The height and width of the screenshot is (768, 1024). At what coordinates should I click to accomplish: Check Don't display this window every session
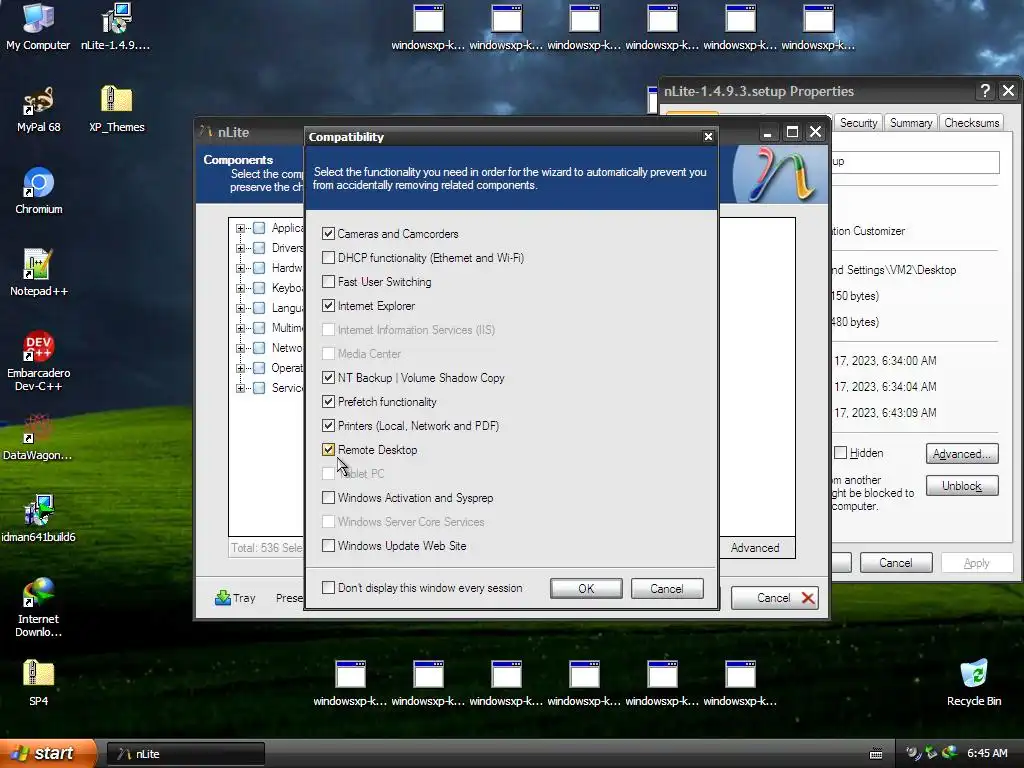(x=328, y=588)
